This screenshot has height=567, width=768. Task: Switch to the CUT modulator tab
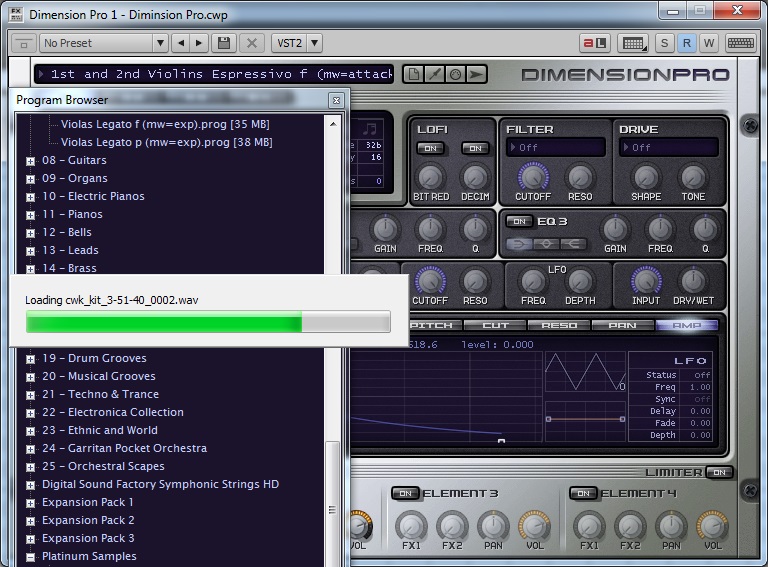point(495,325)
